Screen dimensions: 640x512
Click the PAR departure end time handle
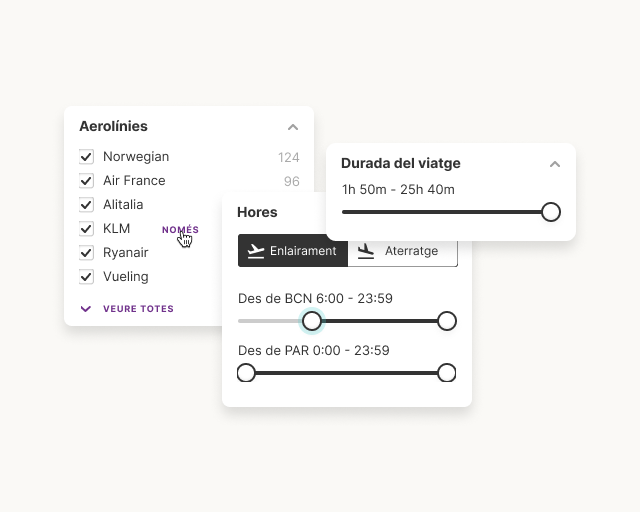(447, 373)
